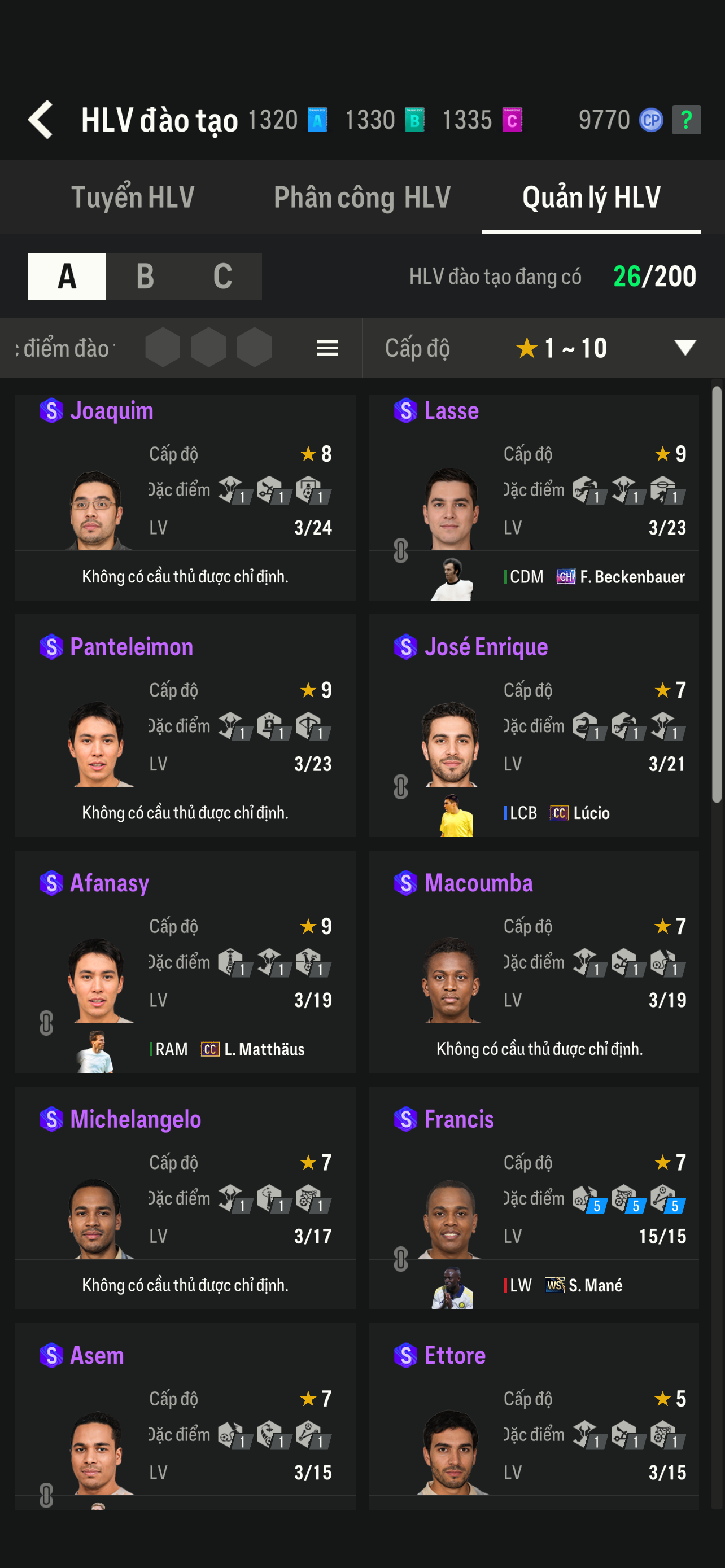Tap the green B training ticket icon
Viewport: 725px width, 1568px height.
pyautogui.click(x=414, y=120)
